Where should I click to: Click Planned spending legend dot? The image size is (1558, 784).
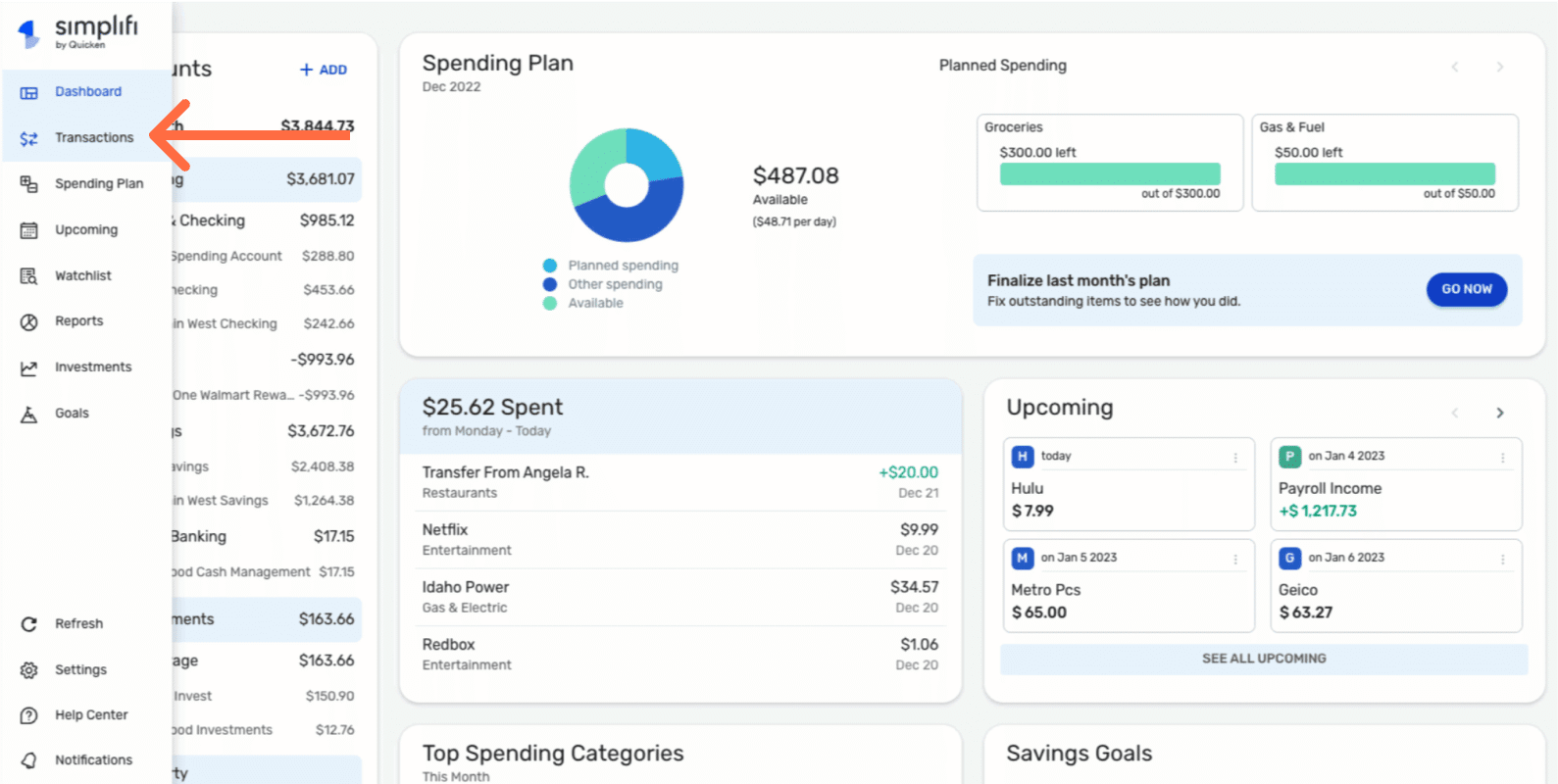(x=550, y=266)
